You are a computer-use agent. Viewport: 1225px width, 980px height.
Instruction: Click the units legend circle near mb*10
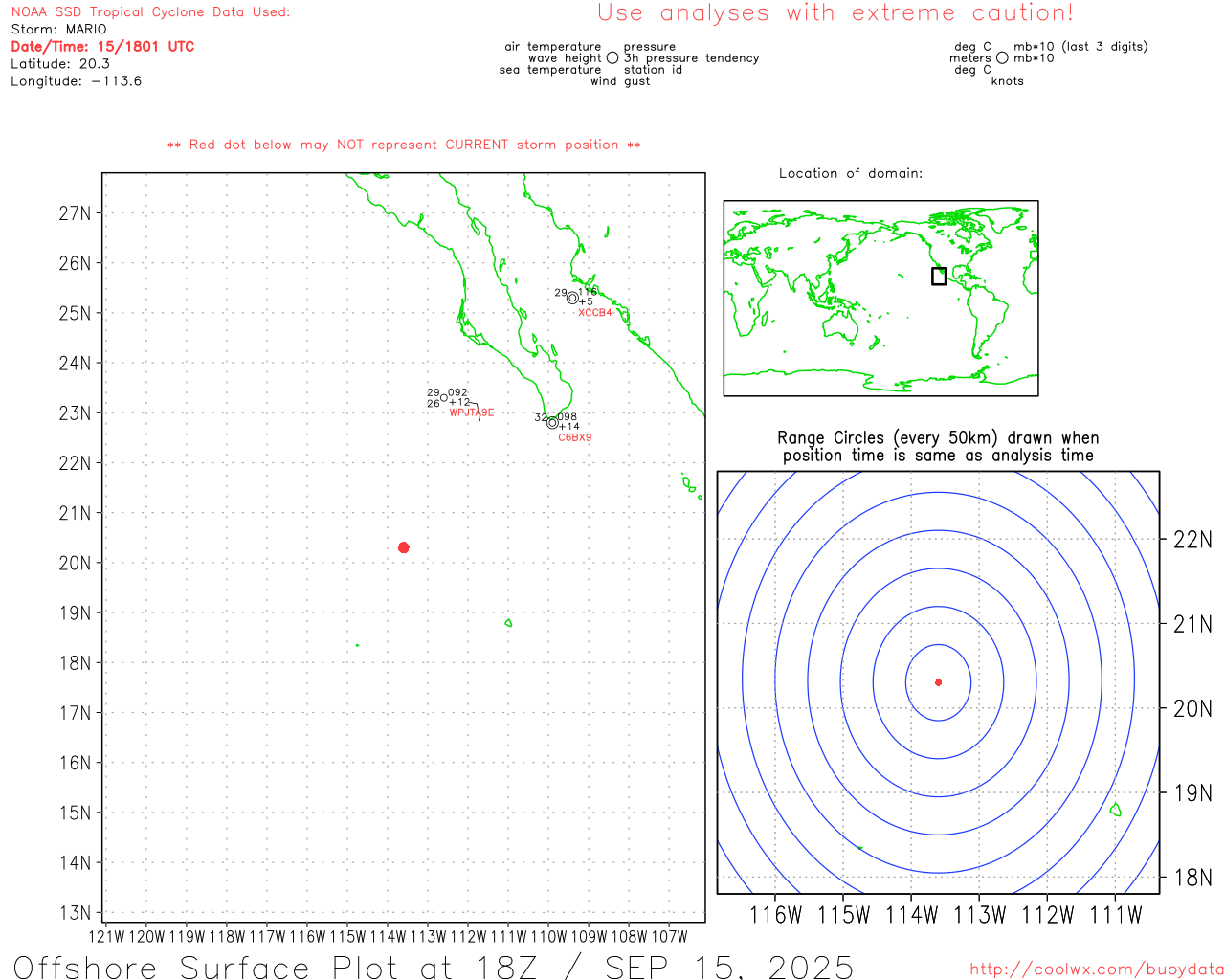point(1002,58)
